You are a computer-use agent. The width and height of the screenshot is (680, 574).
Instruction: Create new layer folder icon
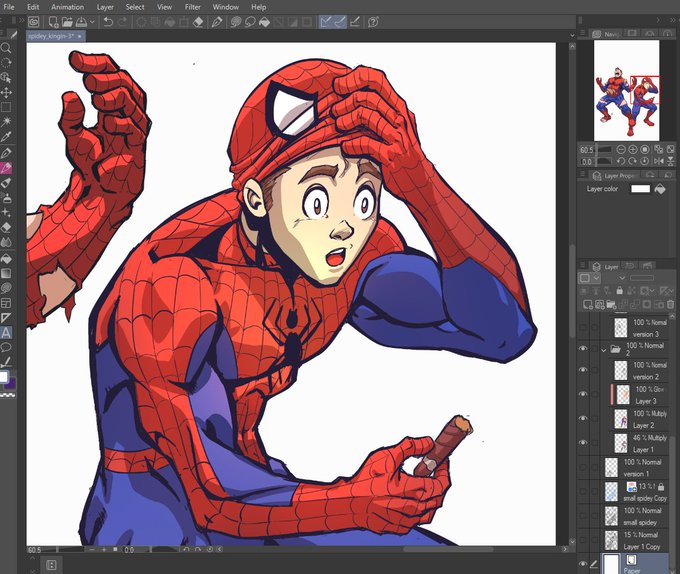[611, 304]
